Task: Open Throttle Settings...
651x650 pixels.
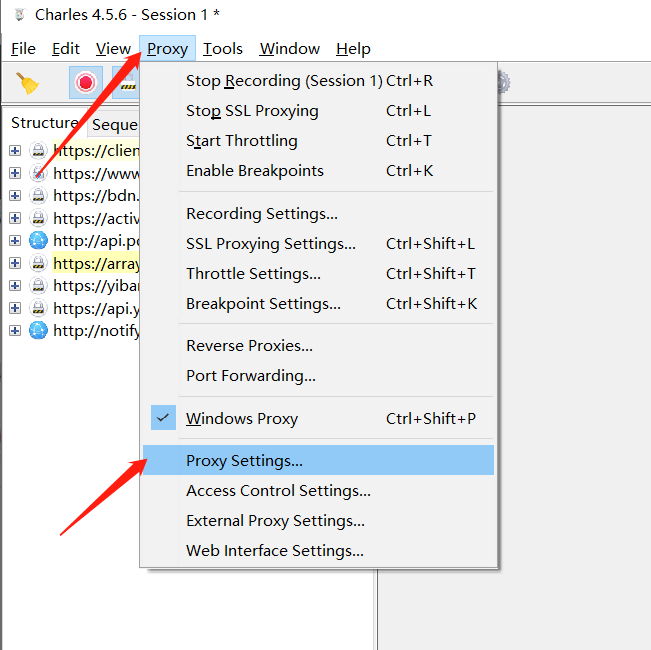Action: (318, 274)
